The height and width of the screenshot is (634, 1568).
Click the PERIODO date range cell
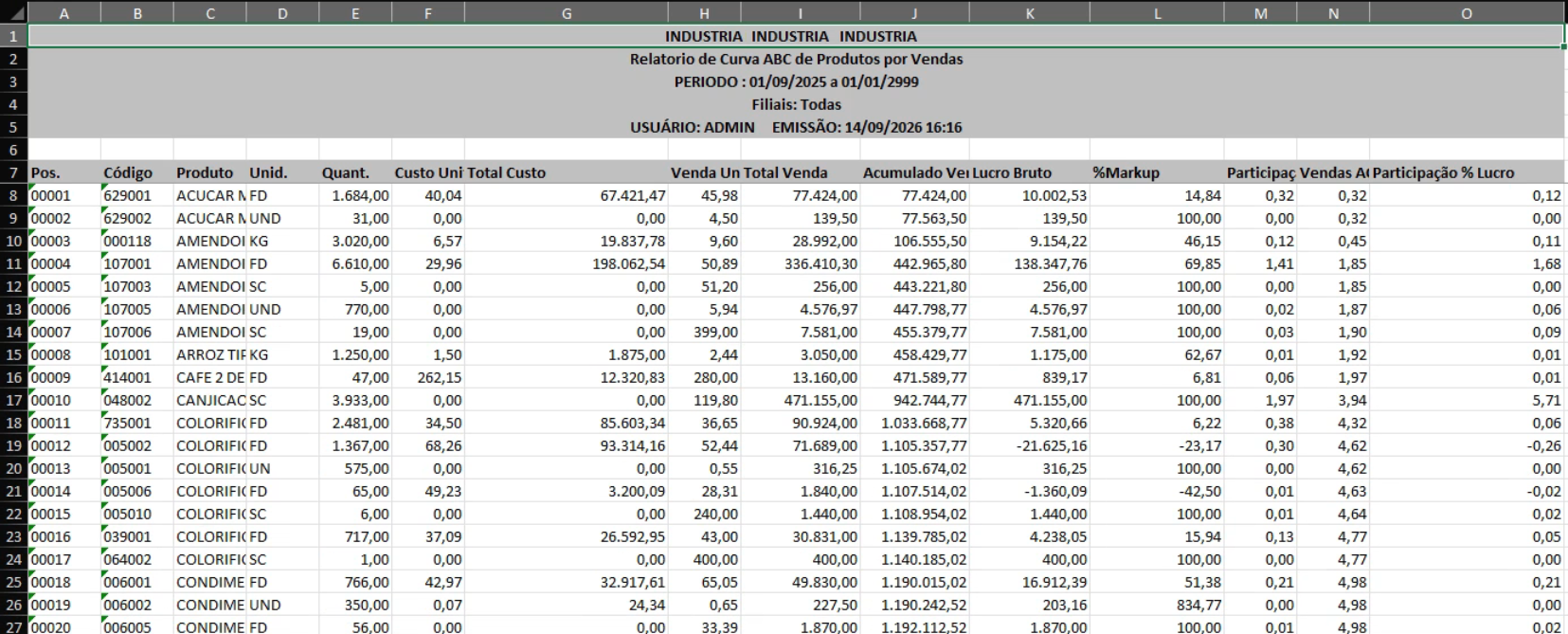pos(796,82)
